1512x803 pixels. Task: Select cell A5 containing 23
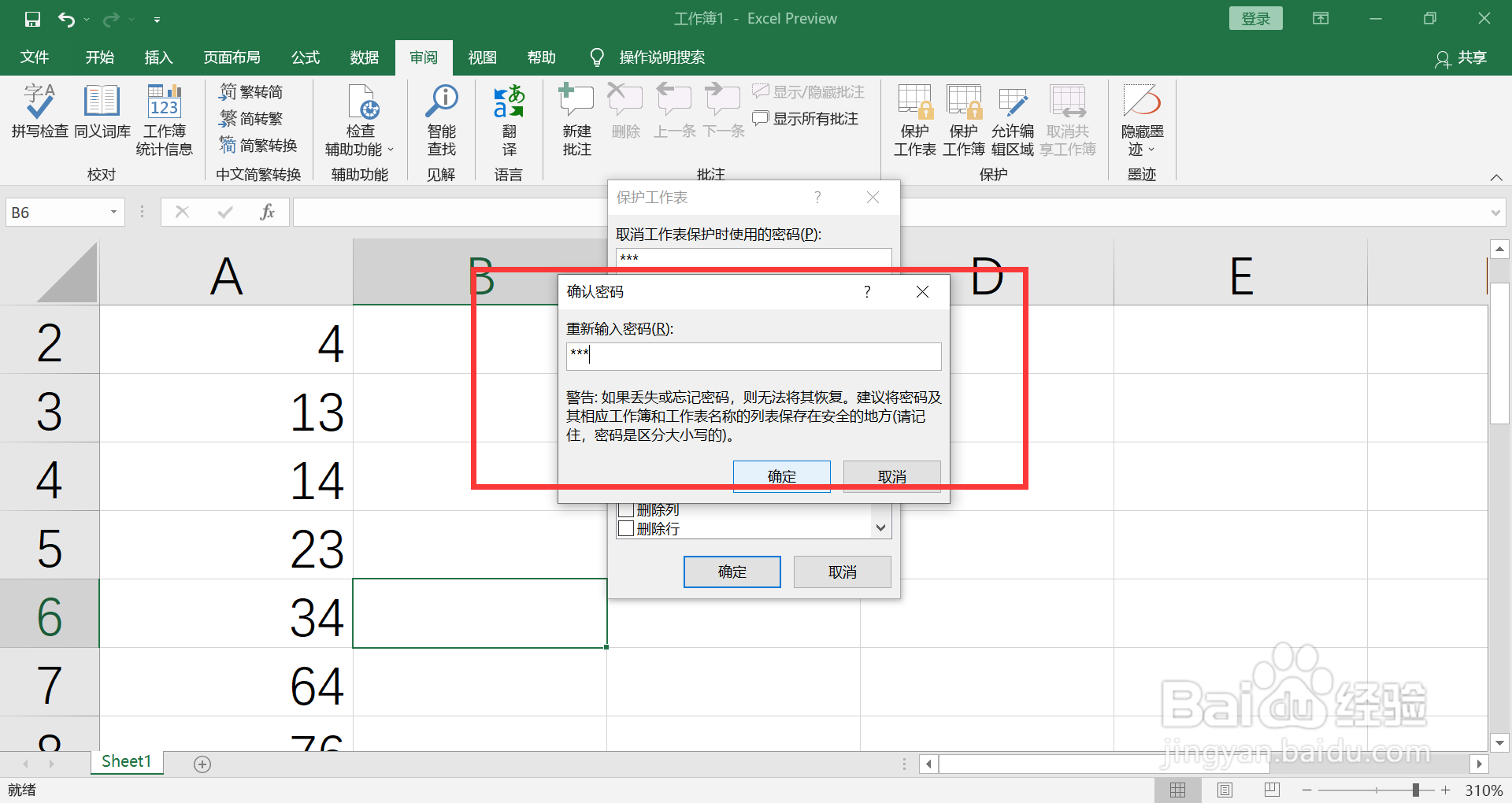tap(226, 546)
